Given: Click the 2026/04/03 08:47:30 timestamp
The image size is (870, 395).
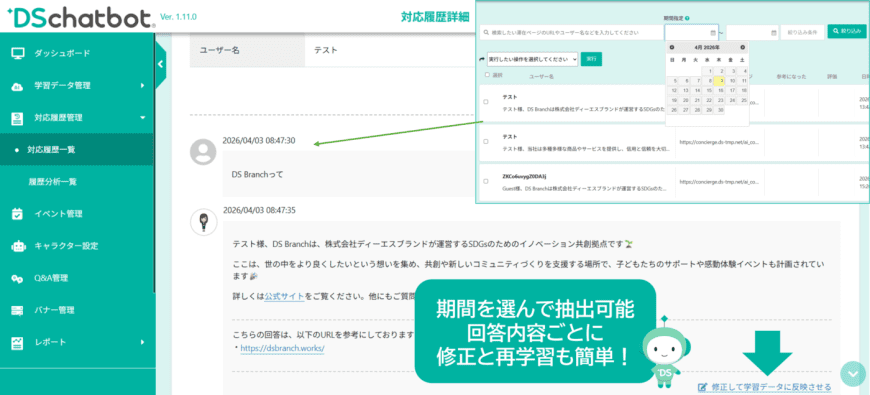Looking at the screenshot, I should [259, 141].
